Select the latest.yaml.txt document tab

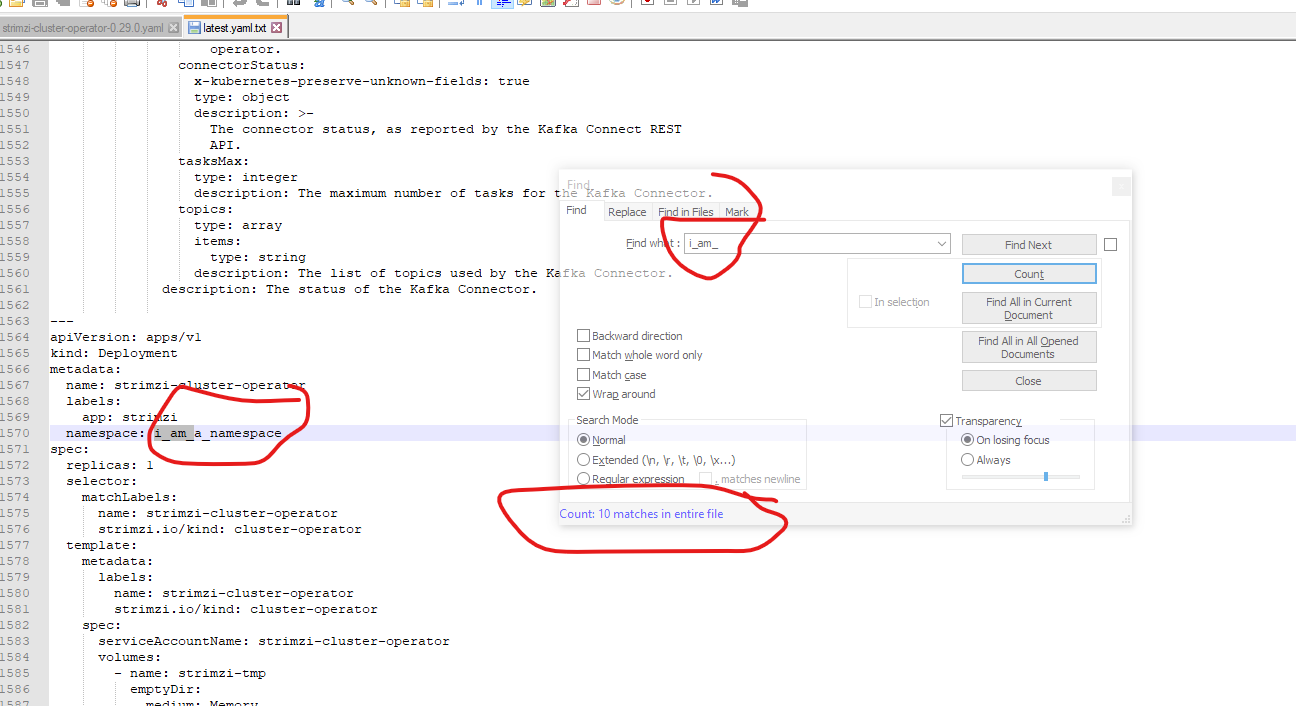coord(235,28)
